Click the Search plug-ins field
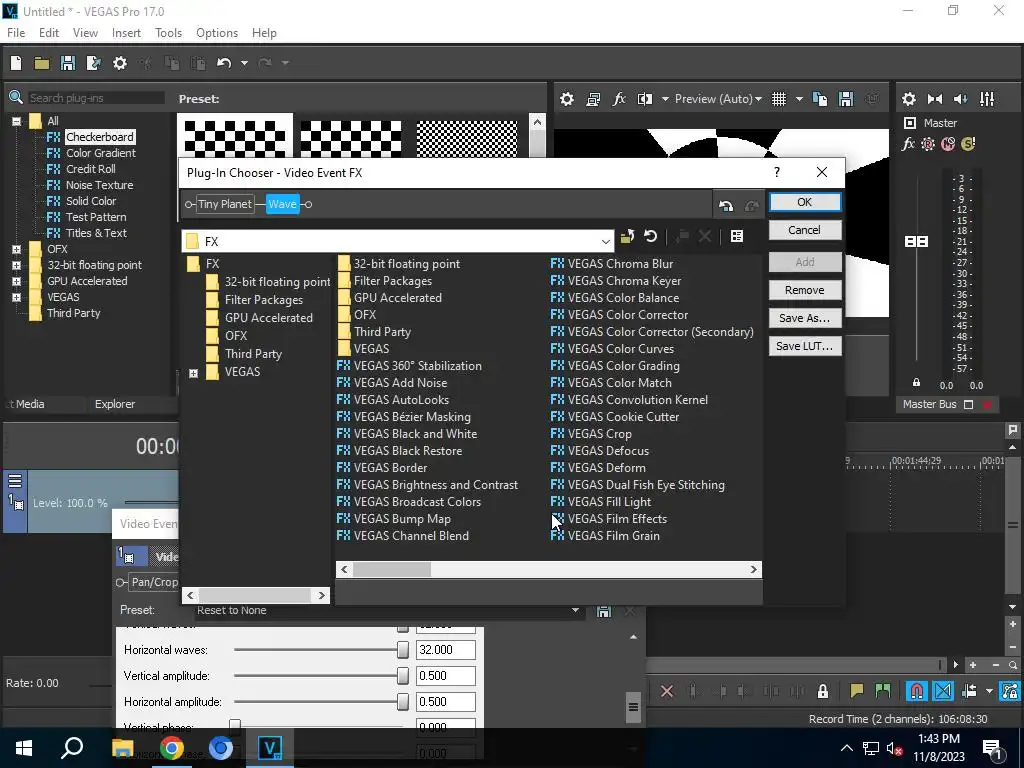The height and width of the screenshot is (768, 1024). click(x=96, y=98)
